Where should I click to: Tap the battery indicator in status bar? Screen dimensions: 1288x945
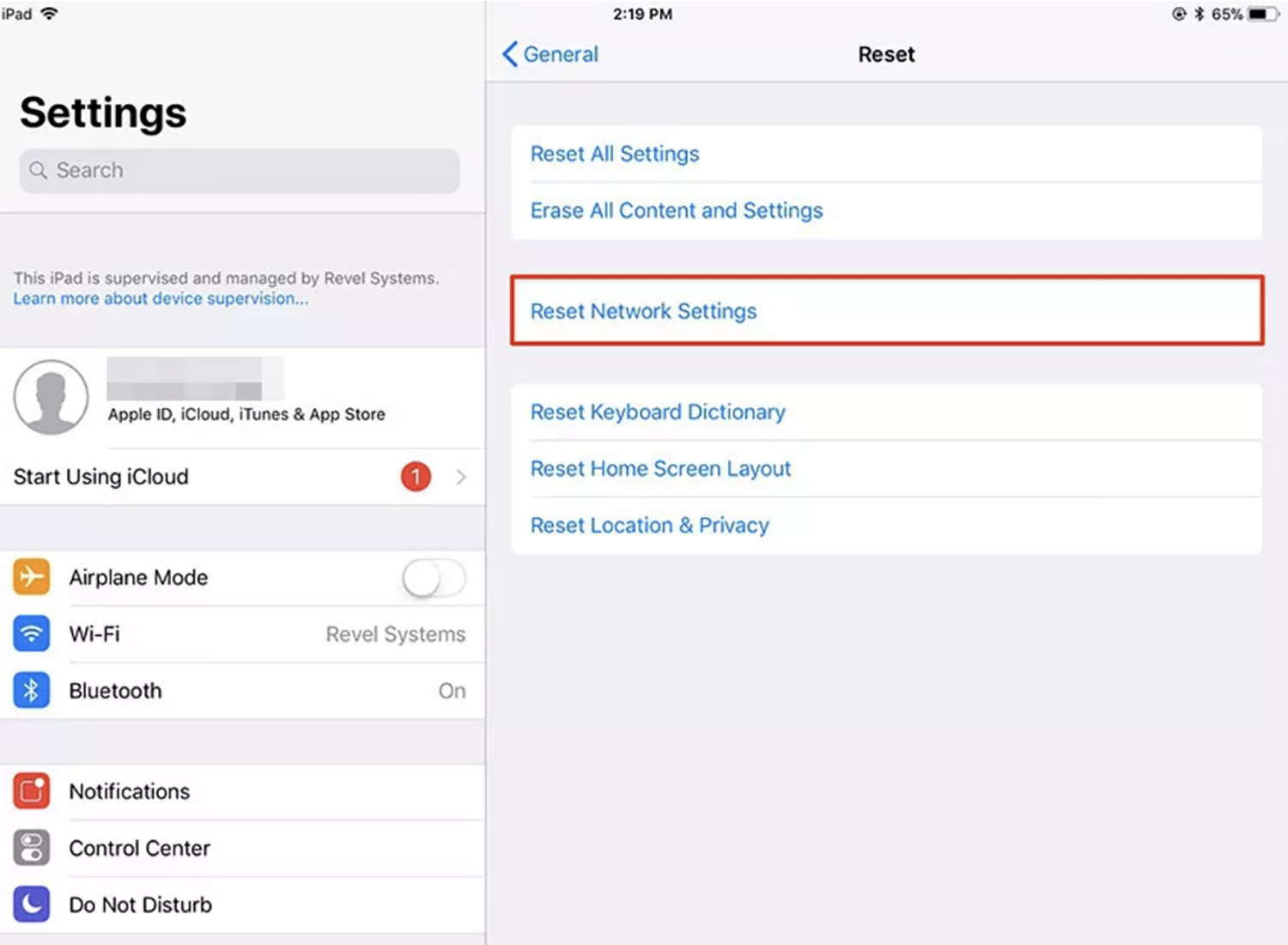click(1263, 14)
